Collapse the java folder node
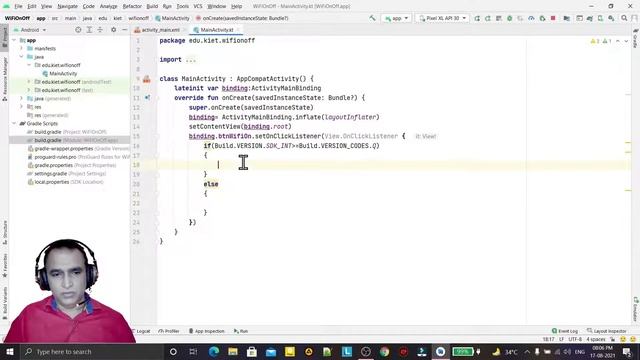 tap(22, 57)
